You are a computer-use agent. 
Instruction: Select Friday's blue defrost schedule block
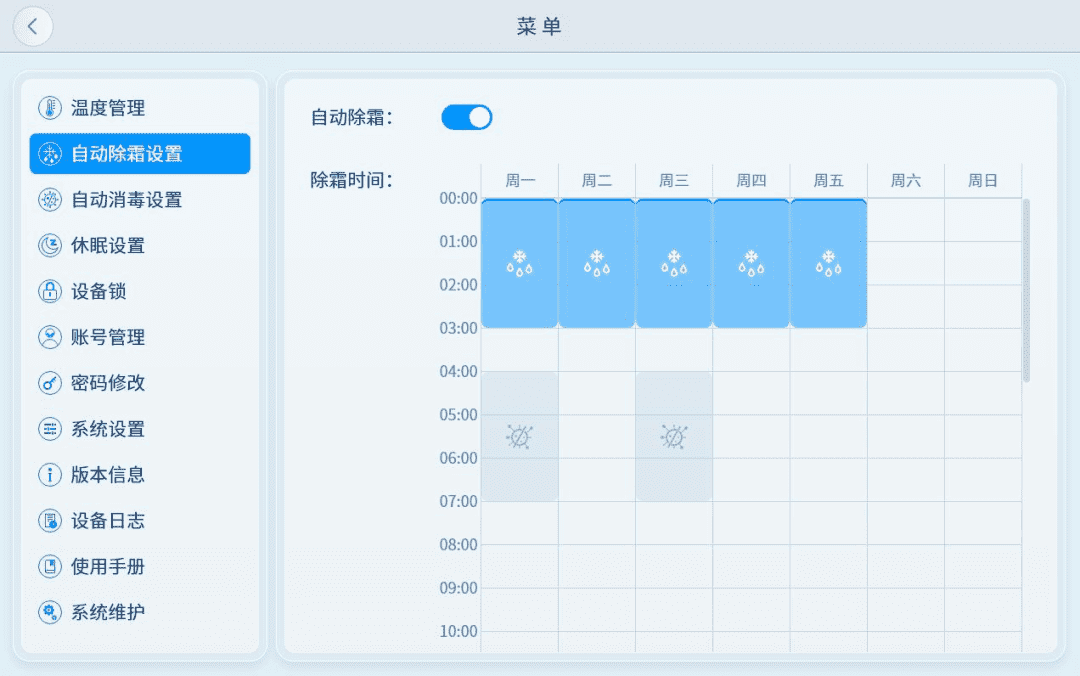point(828,264)
